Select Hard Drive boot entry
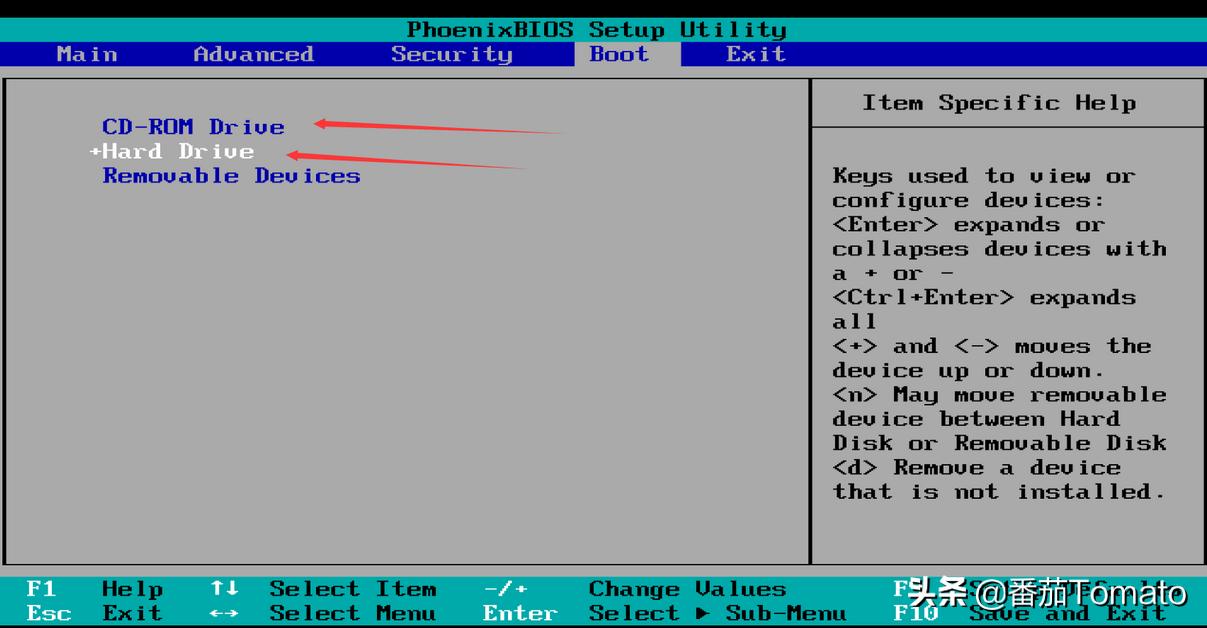Screen dimensions: 1207x628 click(x=178, y=152)
